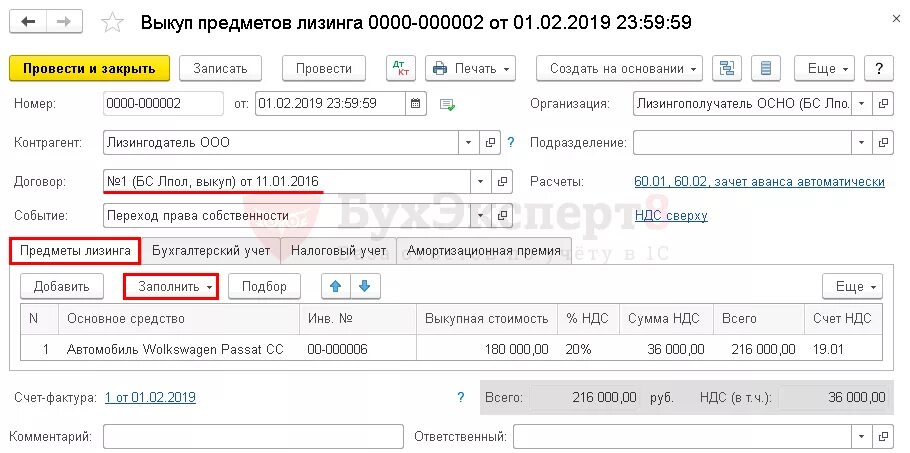Move row down with blue arrow

click(365, 286)
